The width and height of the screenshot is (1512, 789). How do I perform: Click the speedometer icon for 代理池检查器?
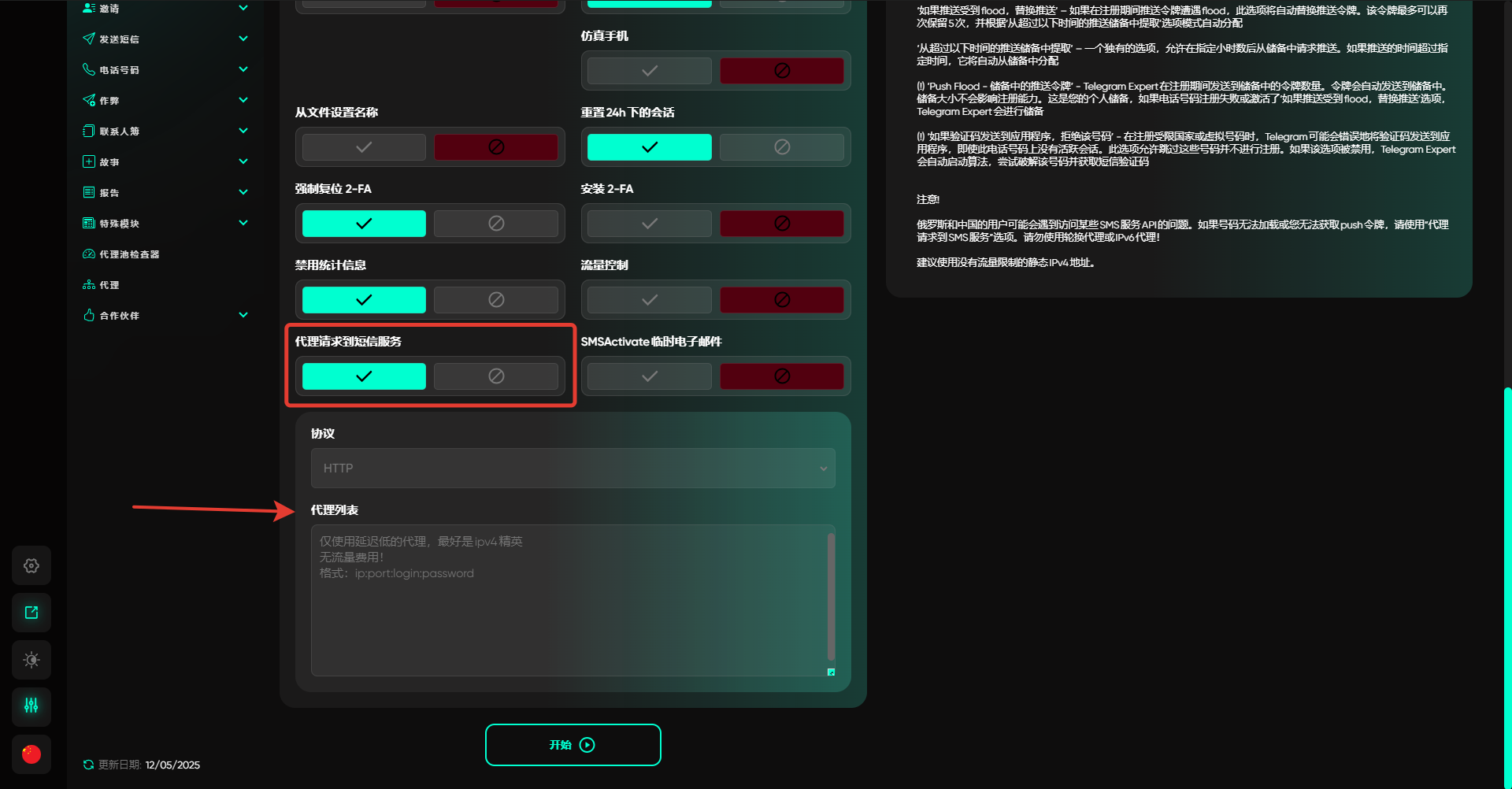[x=89, y=254]
